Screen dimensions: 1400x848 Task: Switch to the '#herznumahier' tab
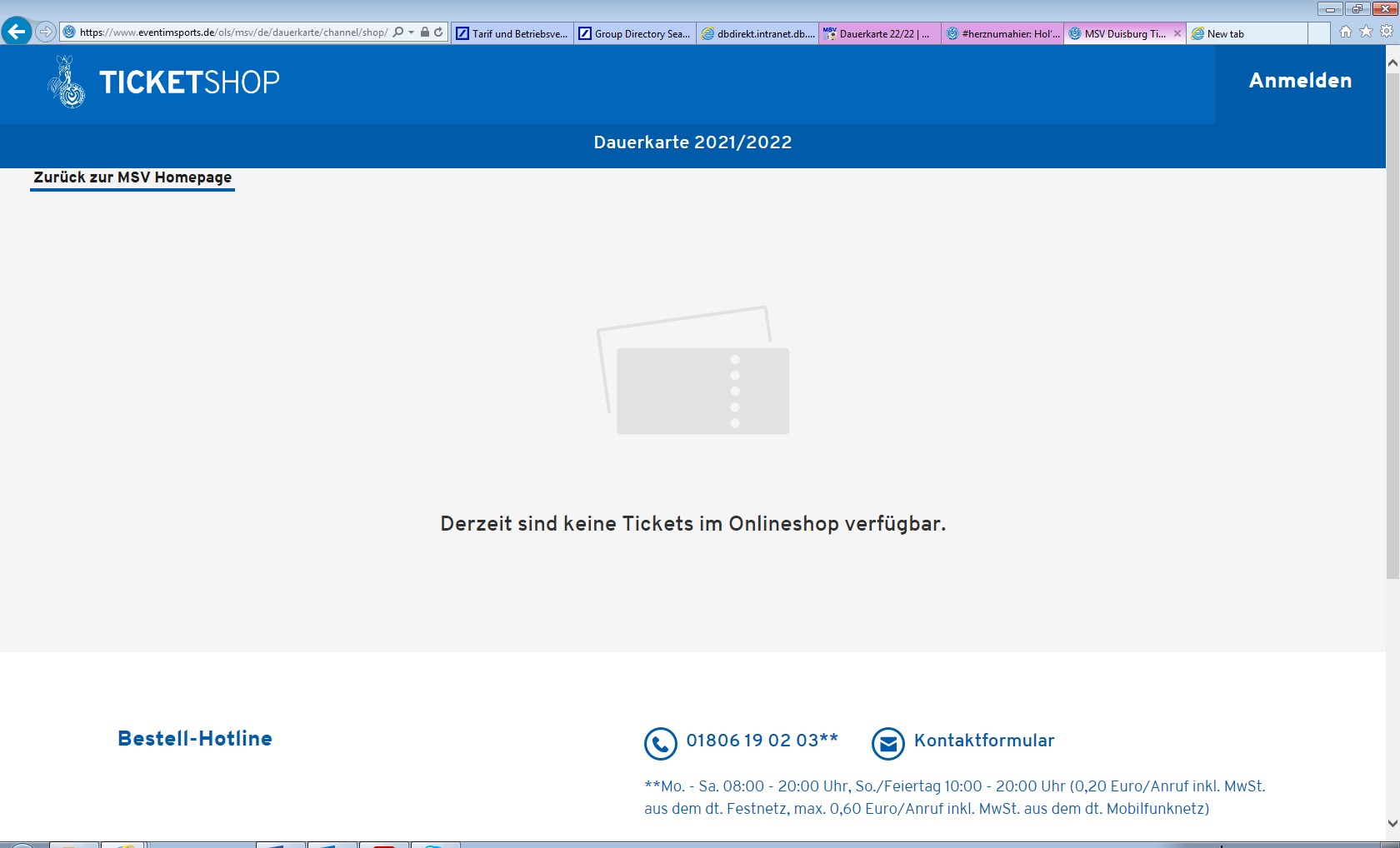pyautogui.click(x=1002, y=33)
